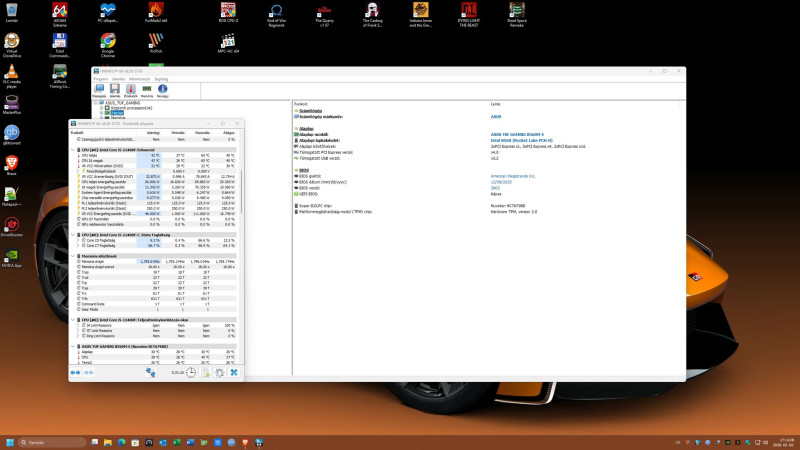Click the Memória toolbar icon

147,89
